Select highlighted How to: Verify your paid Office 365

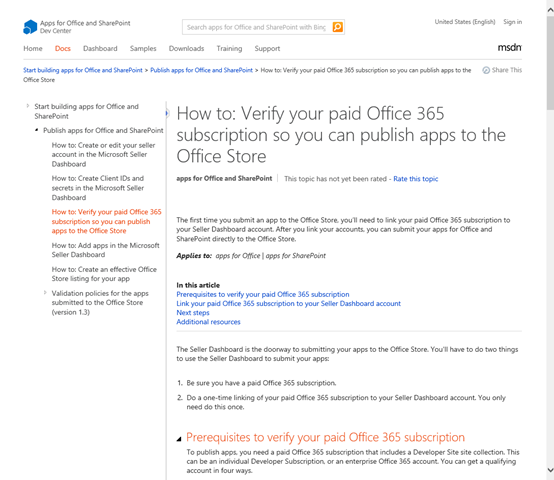(x=106, y=221)
